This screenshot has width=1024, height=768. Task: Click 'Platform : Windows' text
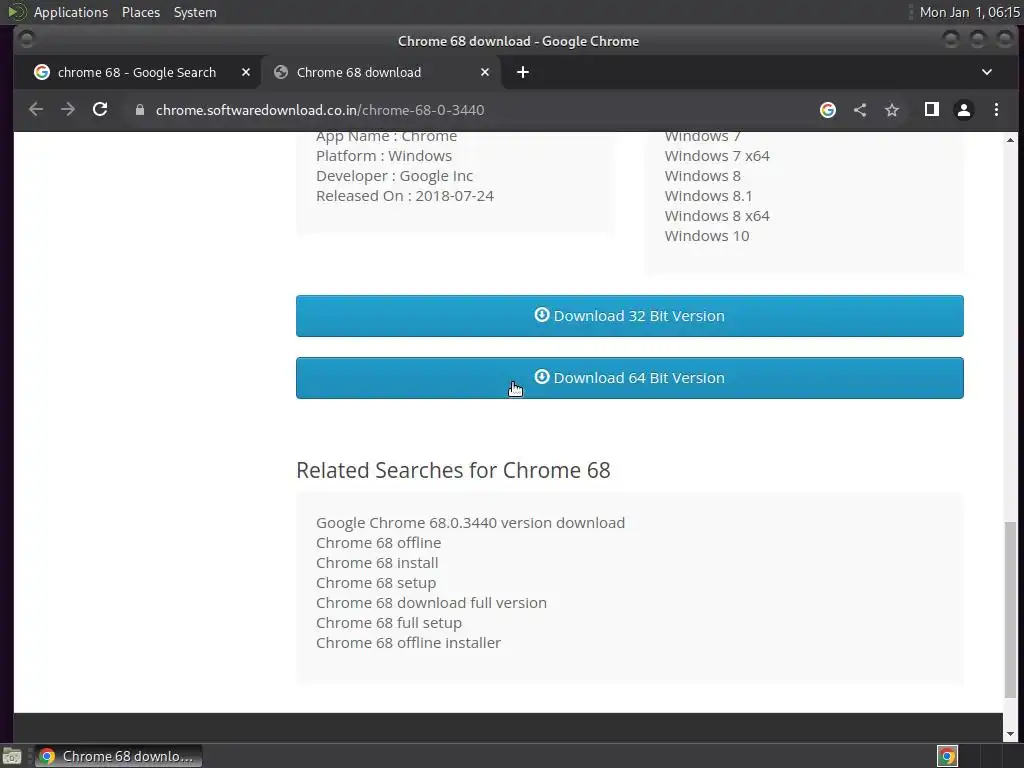[x=384, y=156]
